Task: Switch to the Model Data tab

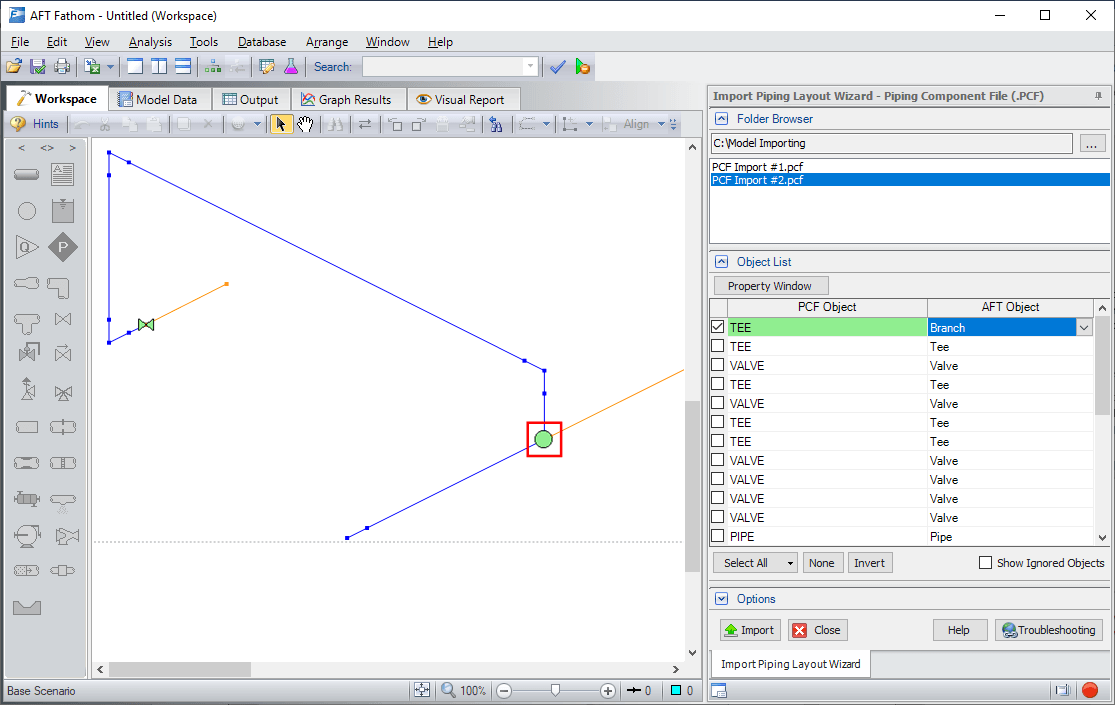Action: (159, 100)
